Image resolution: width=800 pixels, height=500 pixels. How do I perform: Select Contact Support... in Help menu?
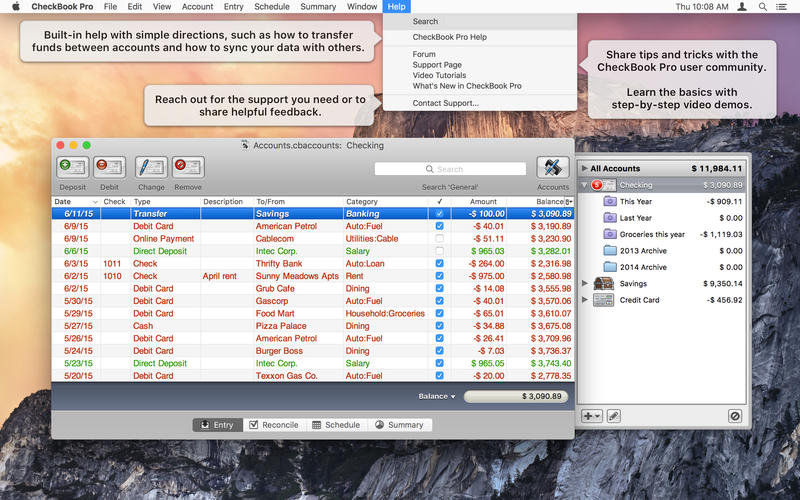[445, 103]
